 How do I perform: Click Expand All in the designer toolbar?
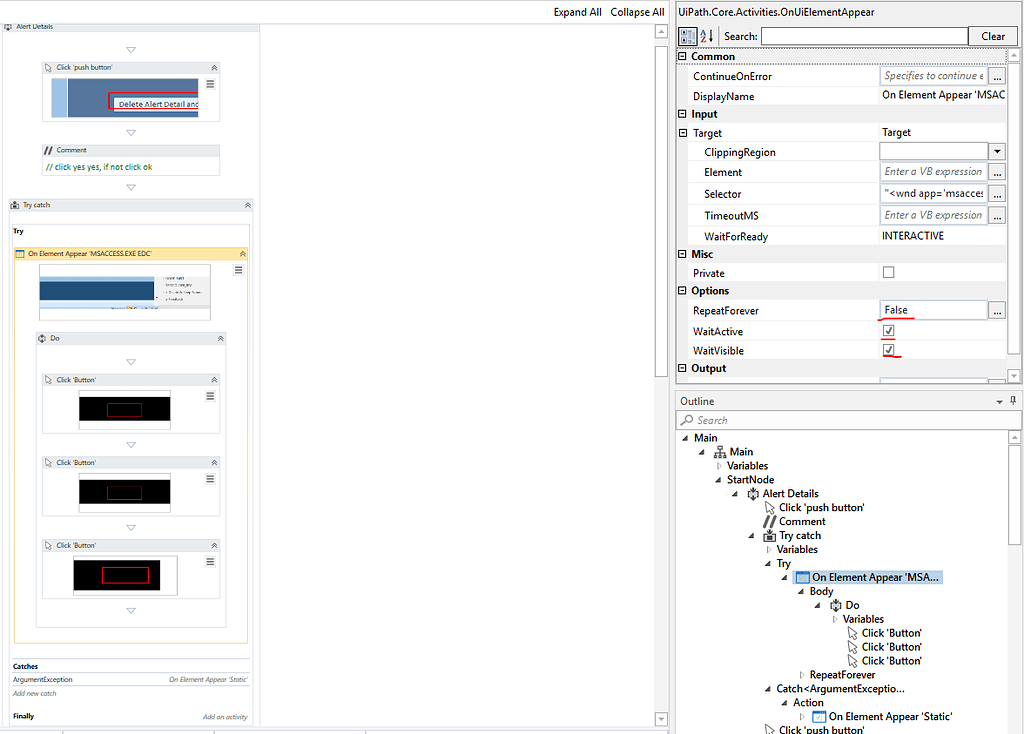pyautogui.click(x=577, y=12)
